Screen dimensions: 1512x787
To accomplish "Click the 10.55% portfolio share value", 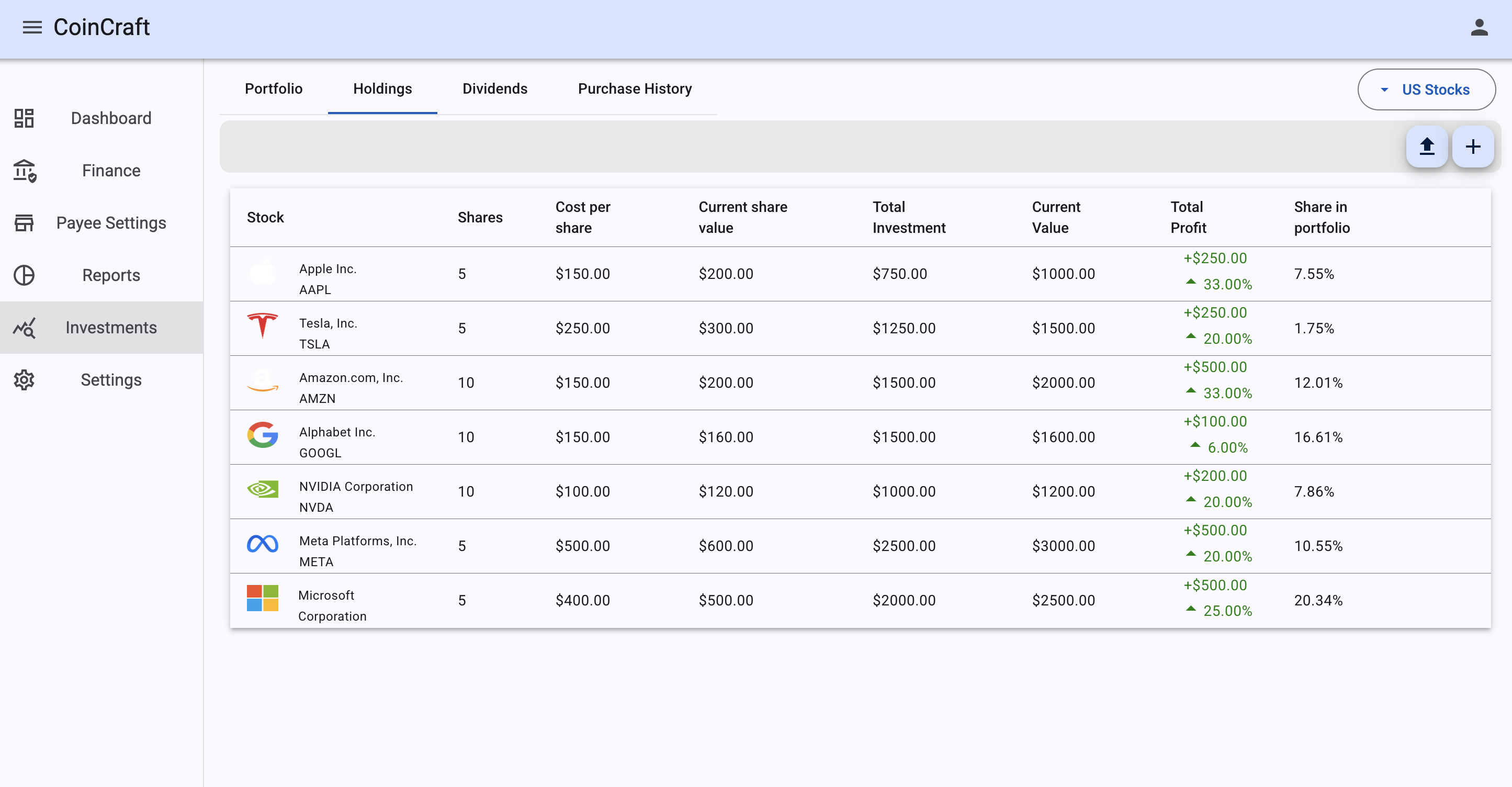I will [x=1318, y=546].
